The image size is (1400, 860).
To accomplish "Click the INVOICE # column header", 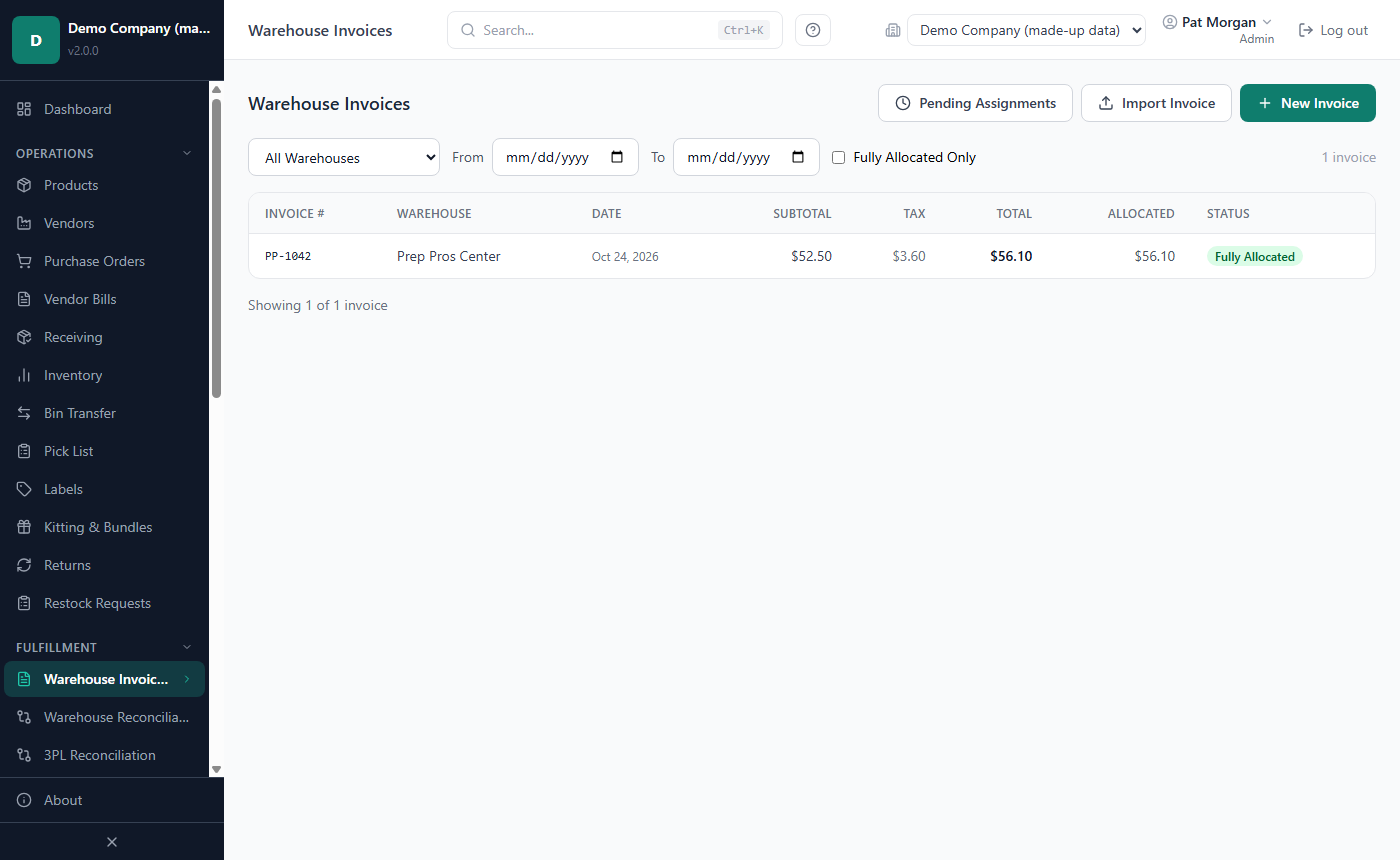I will point(295,214).
